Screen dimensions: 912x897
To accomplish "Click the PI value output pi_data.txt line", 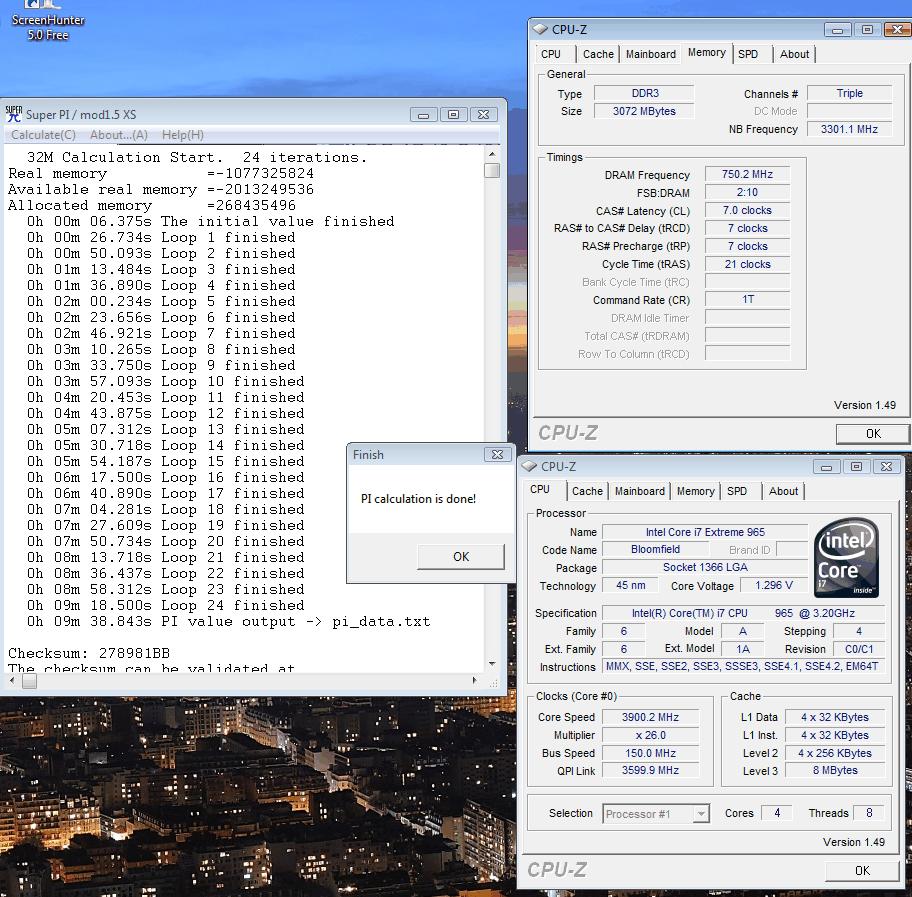I will point(229,621).
